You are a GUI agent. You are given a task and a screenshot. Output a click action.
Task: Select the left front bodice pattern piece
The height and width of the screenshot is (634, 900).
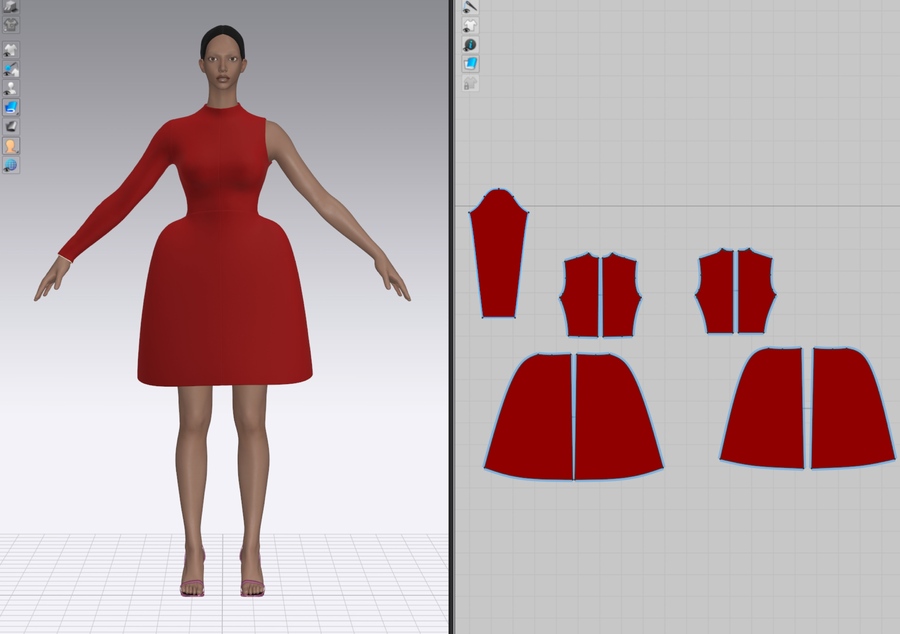coord(580,297)
